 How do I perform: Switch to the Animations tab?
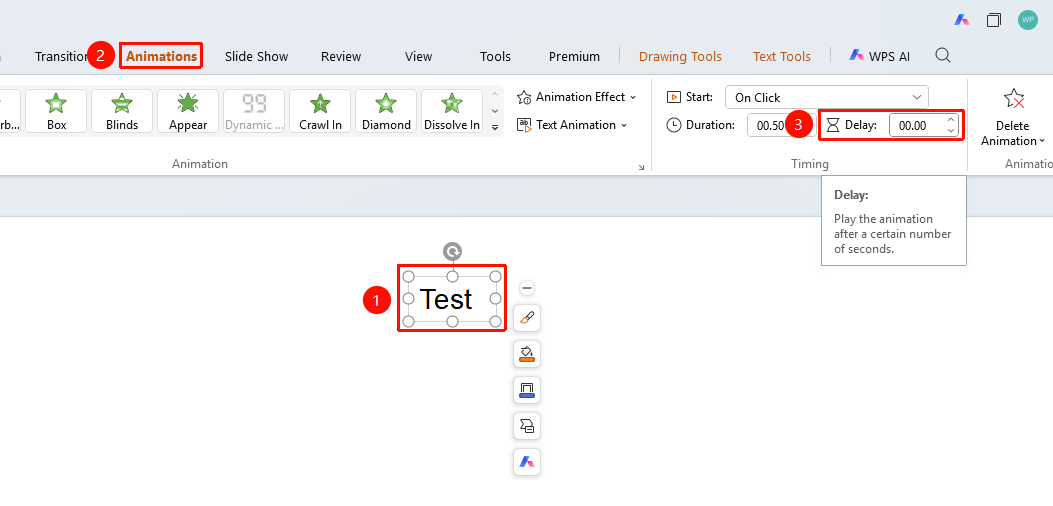click(161, 56)
